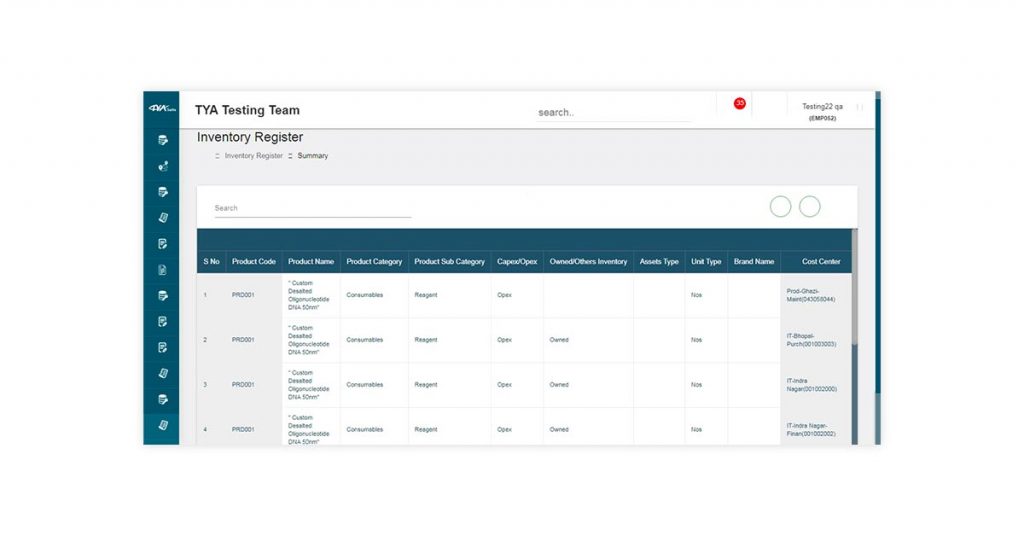Open notifications with the red 35 badge
This screenshot has width=1024, height=536.
[x=739, y=104]
